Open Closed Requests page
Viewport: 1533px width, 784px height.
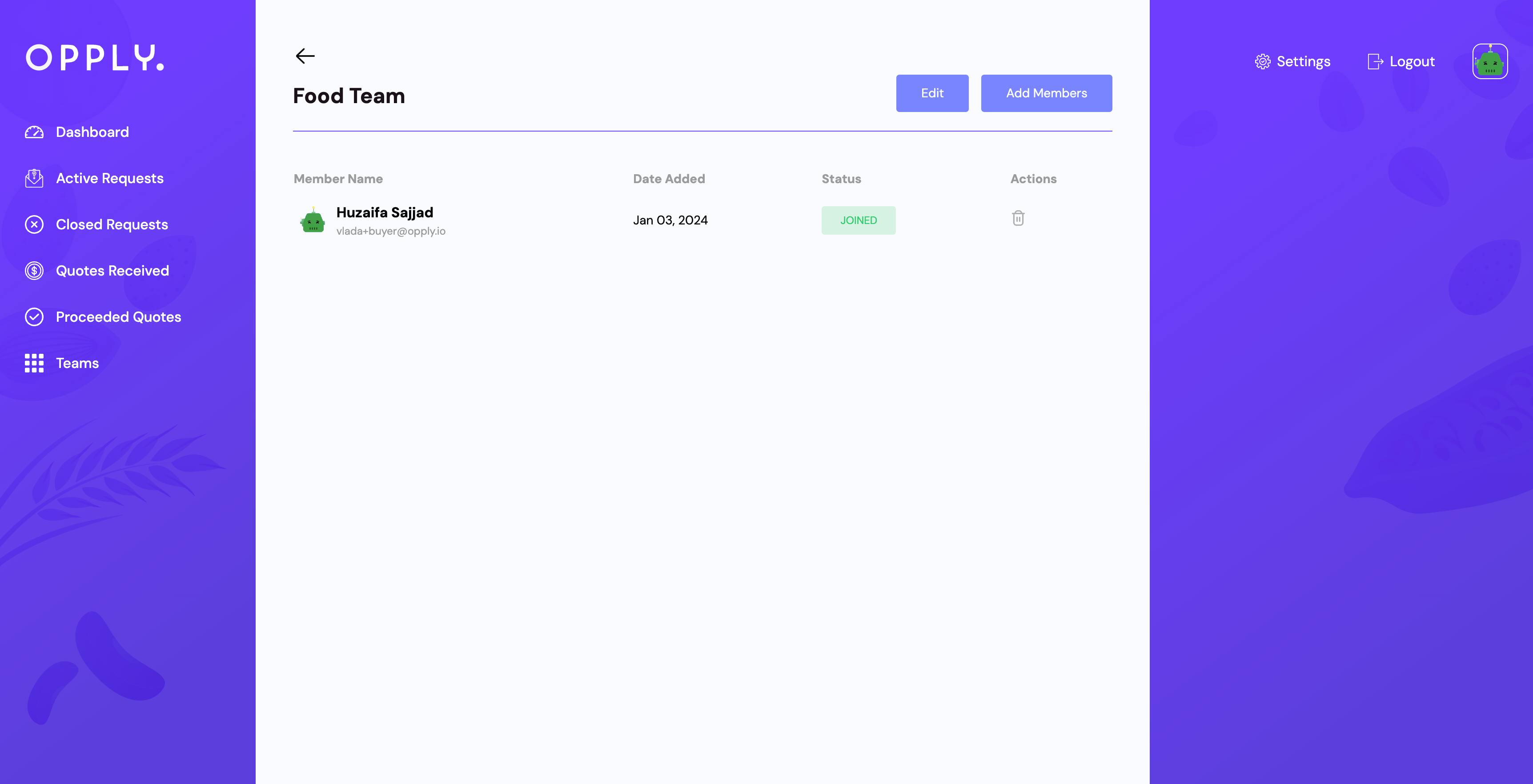[112, 224]
